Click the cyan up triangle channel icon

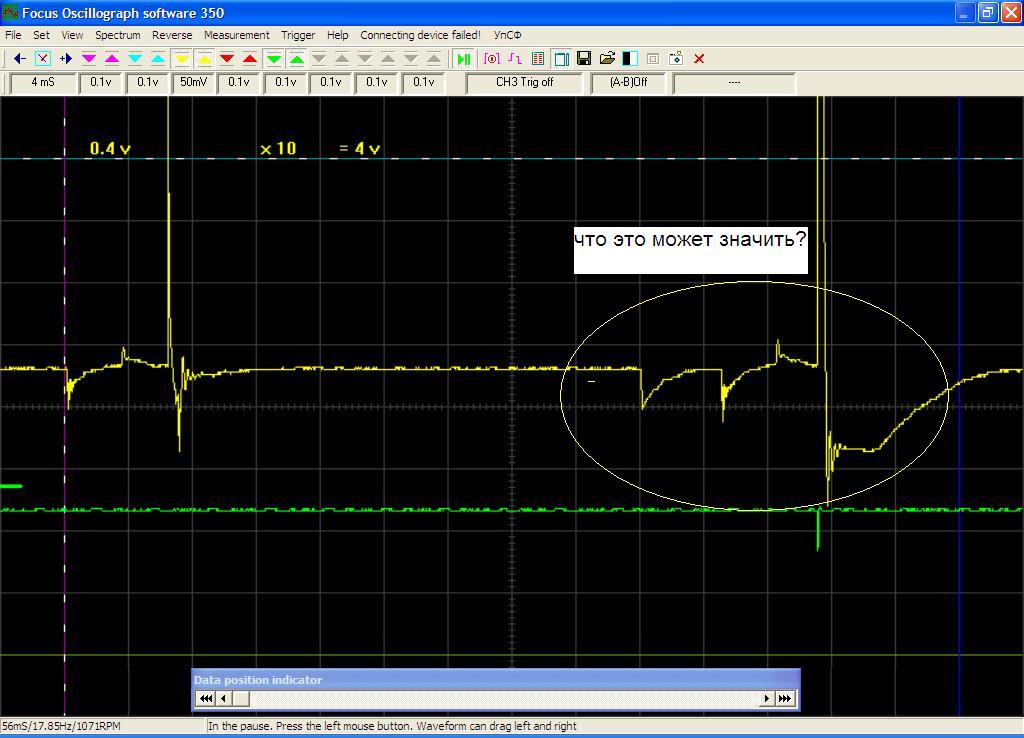click(158, 59)
